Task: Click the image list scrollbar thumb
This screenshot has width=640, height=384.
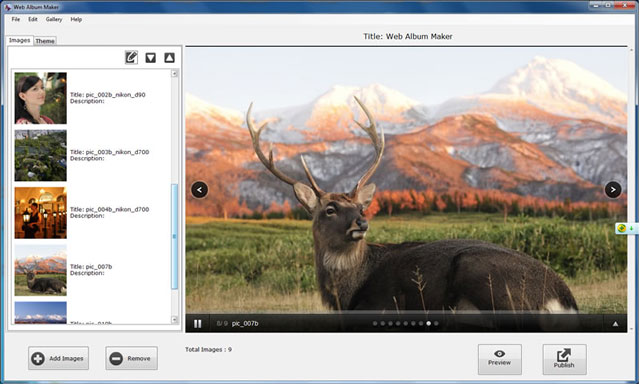Action: pos(174,237)
